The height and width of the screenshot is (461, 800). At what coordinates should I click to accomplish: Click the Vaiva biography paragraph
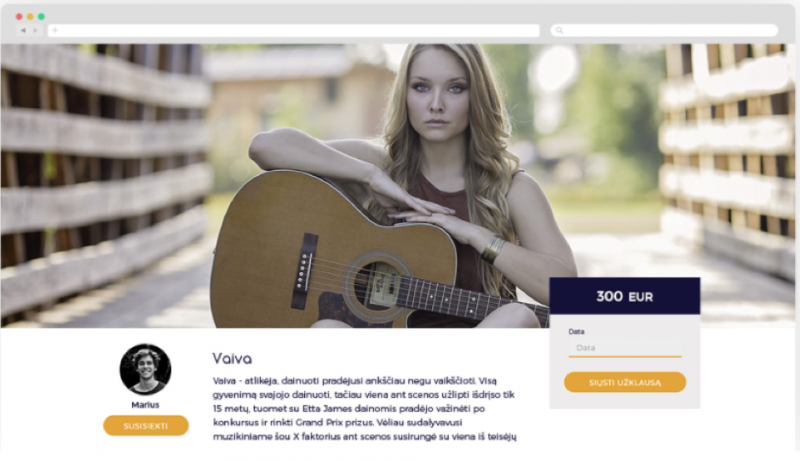point(365,408)
